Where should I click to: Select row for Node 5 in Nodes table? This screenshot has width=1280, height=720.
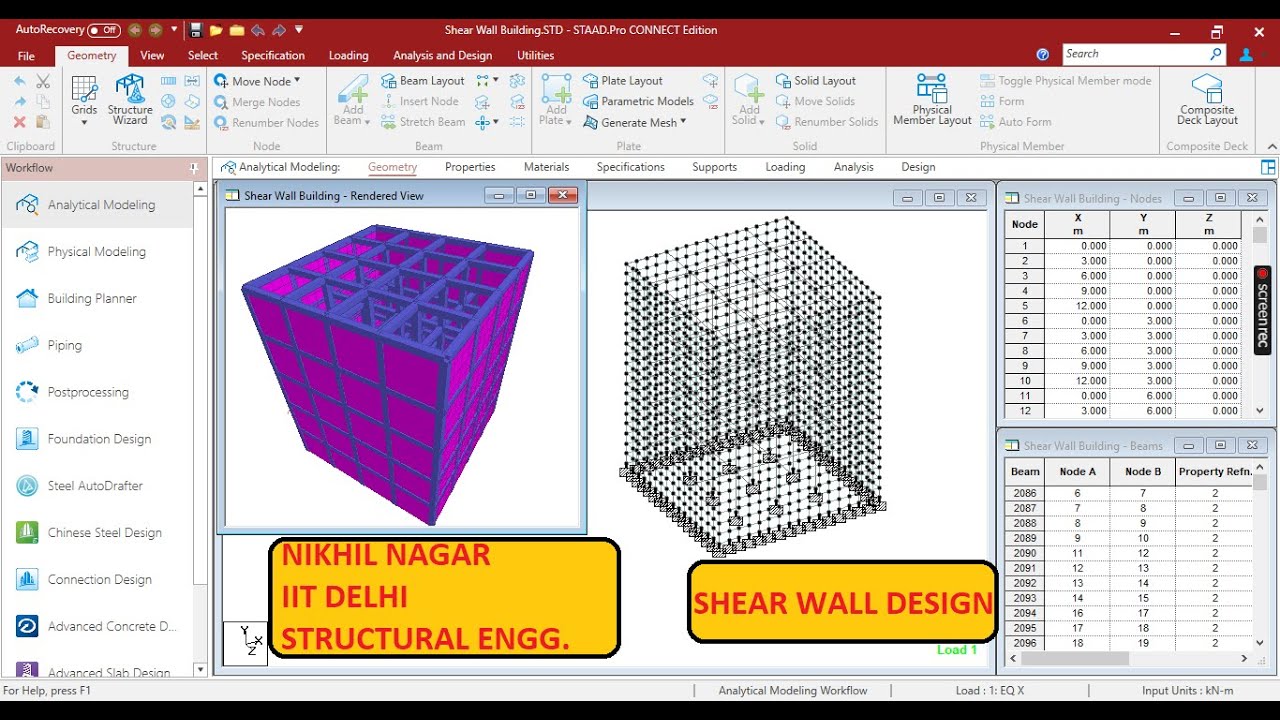click(1124, 306)
